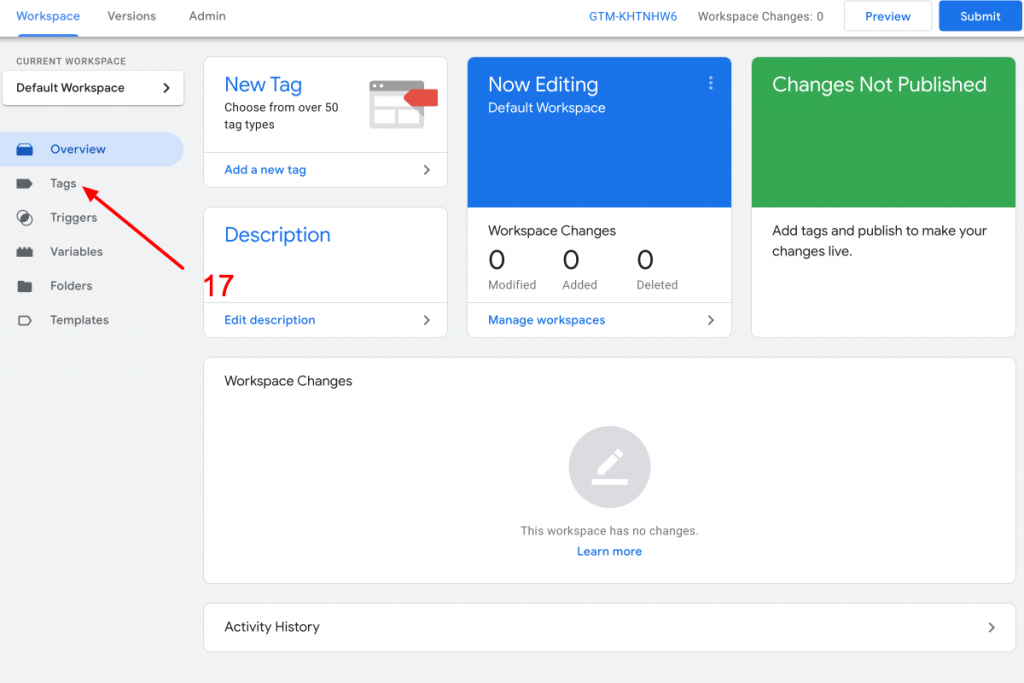
Task: Click the Activity History title text
Action: point(272,627)
